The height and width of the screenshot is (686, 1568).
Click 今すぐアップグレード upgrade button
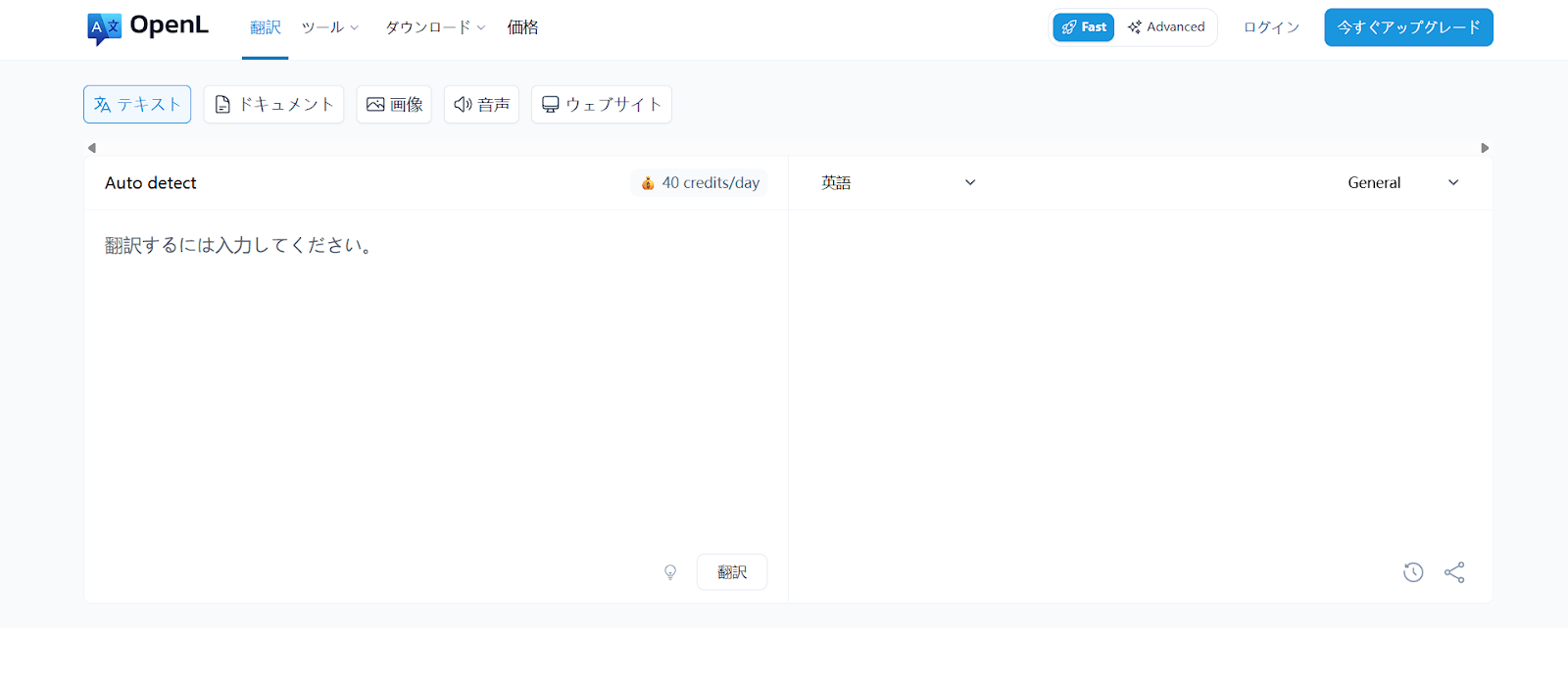click(1408, 27)
